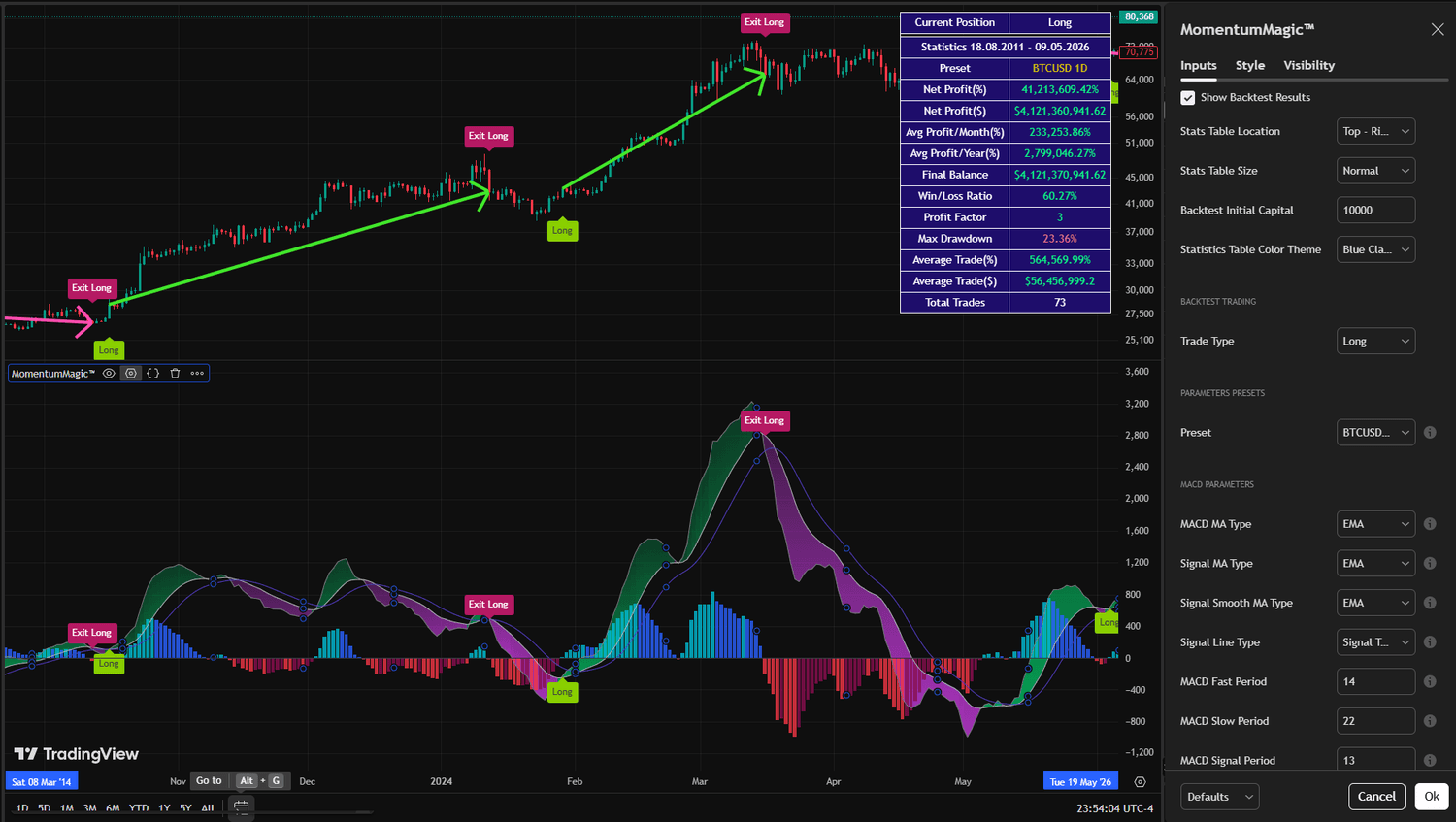
Task: Select the 3M time range button
Action: click(x=89, y=808)
